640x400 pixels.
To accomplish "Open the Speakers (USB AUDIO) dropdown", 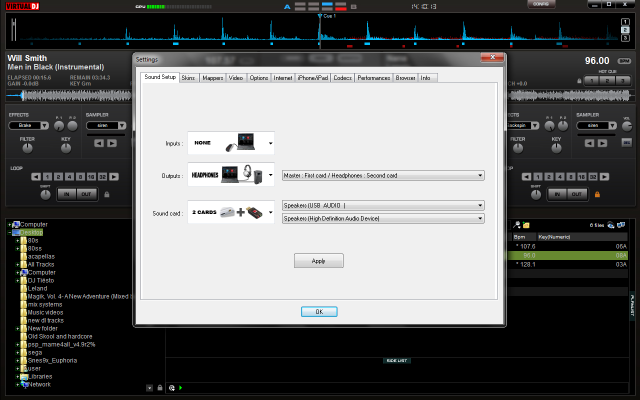I will tap(383, 205).
